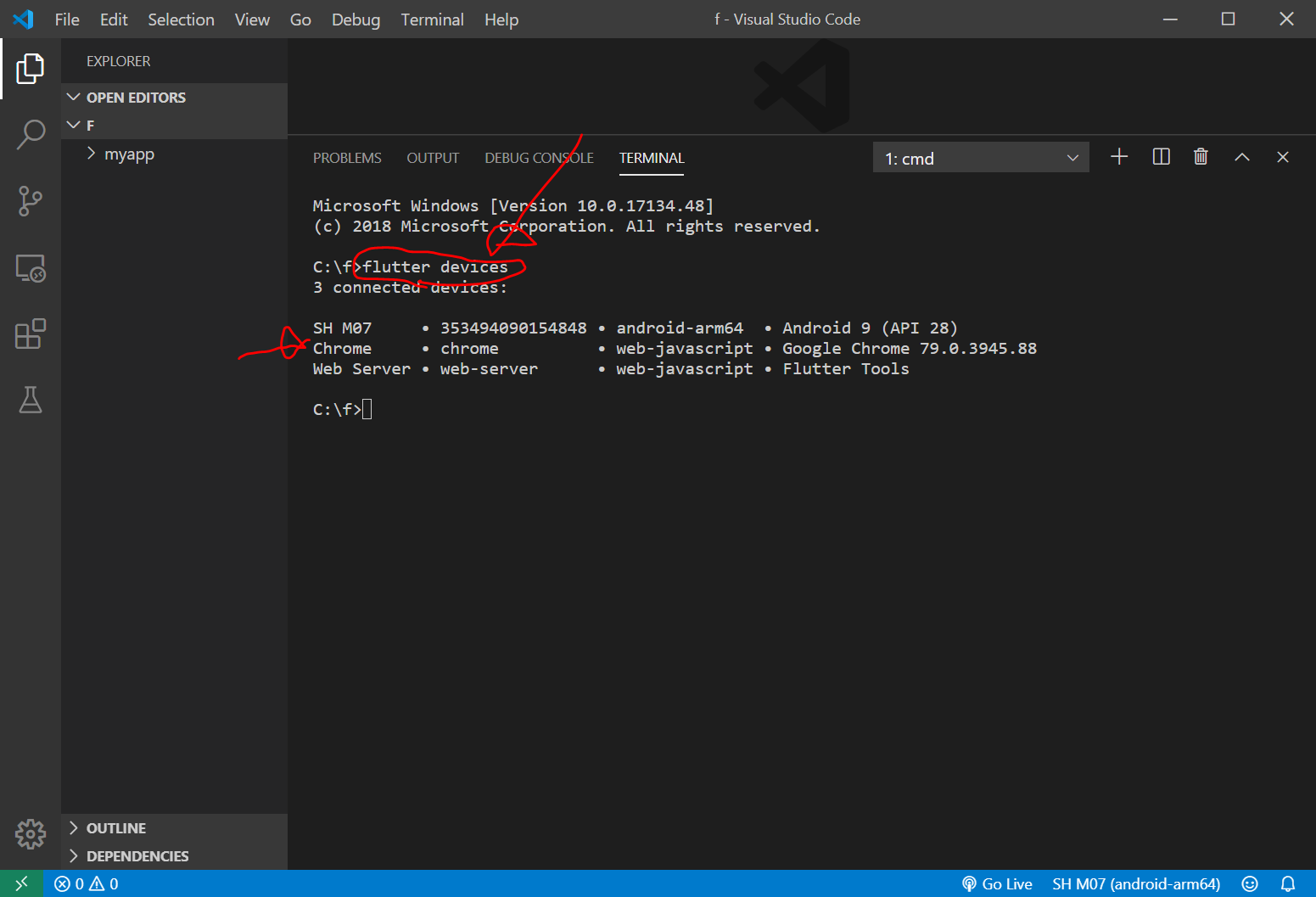Open the View menu

tap(252, 20)
